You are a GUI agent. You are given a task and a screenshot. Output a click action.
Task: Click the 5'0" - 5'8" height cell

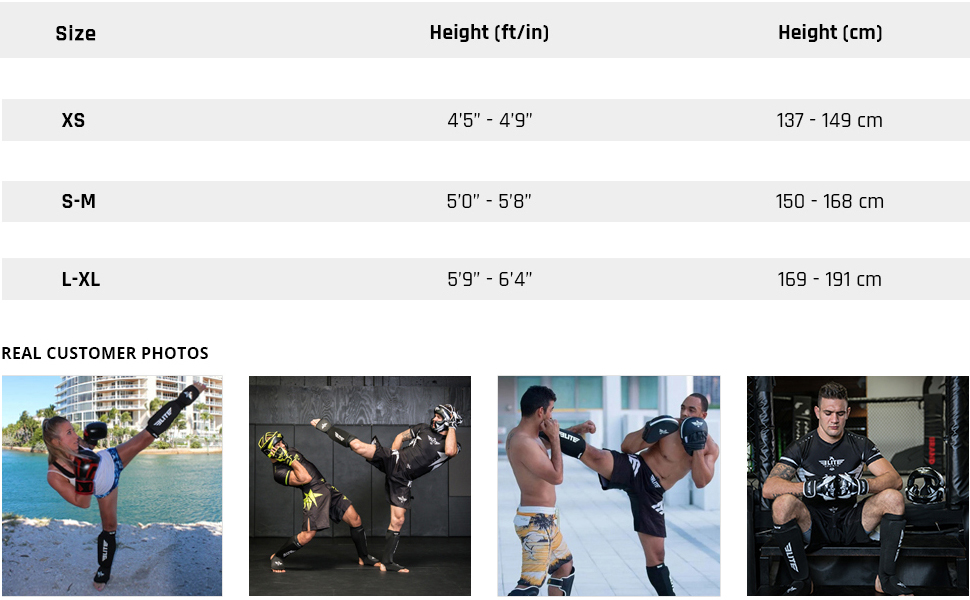click(489, 201)
